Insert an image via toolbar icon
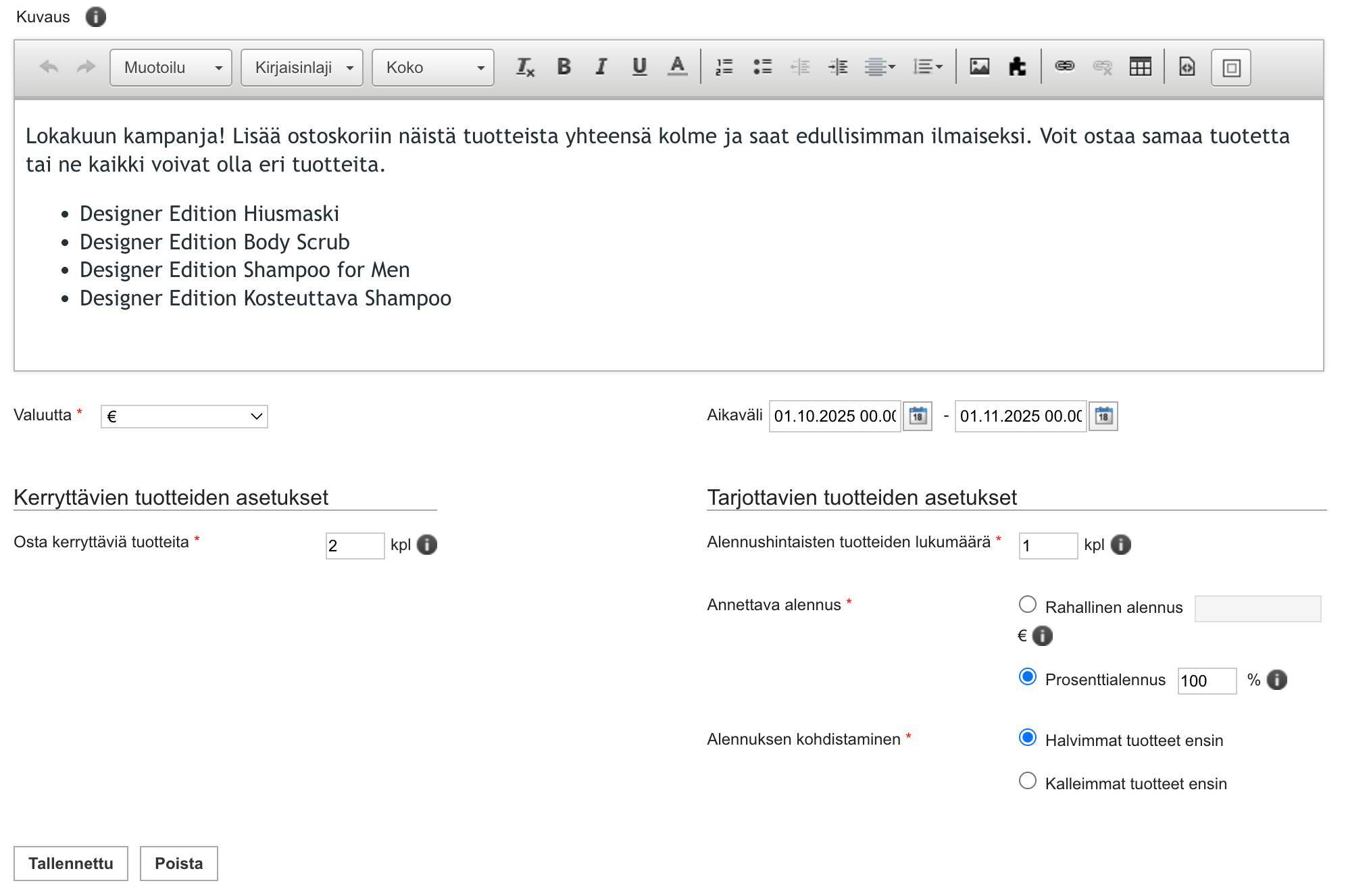 click(x=979, y=67)
